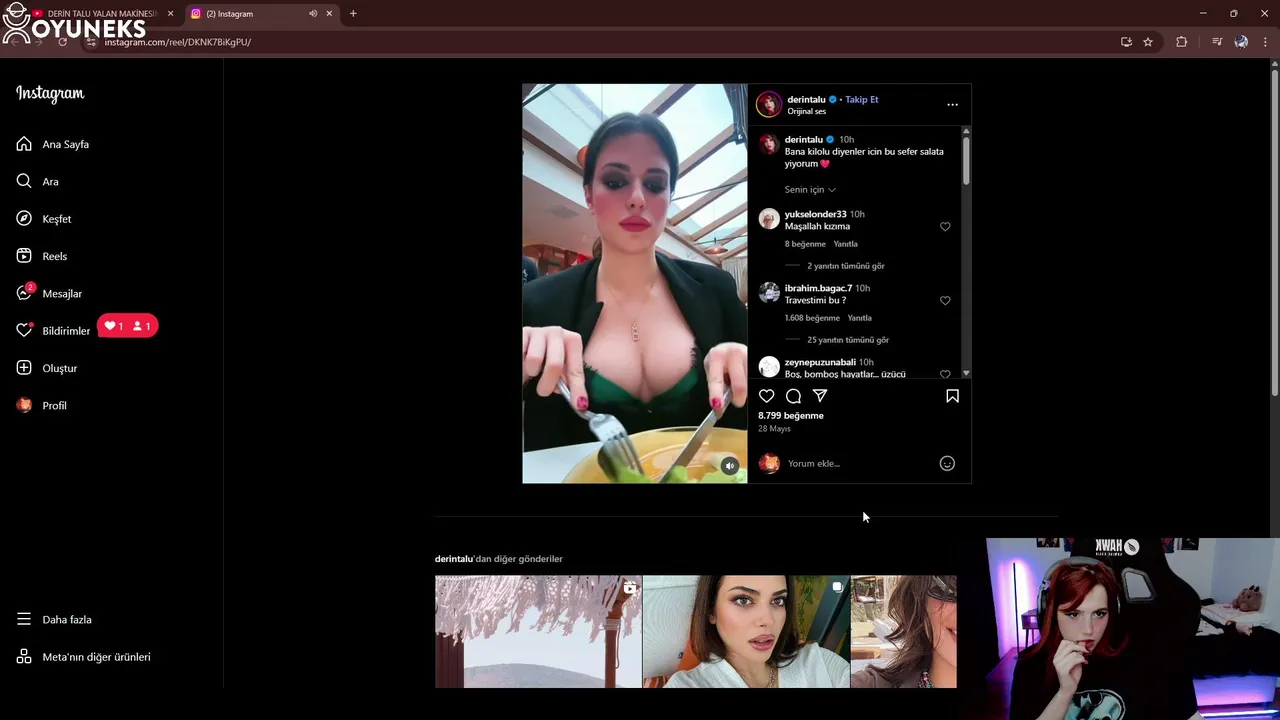Click the home icon in sidebar
Viewport: 1280px width, 720px height.
[24, 144]
